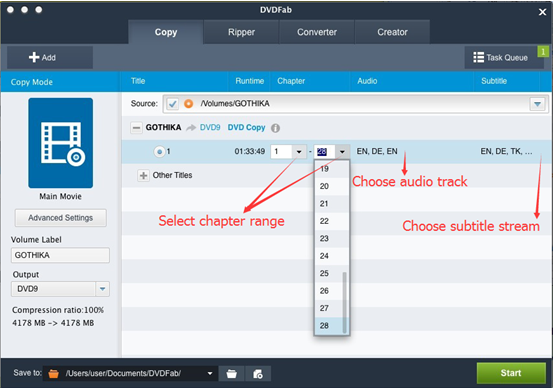Click the subtitle streams EN, DE, TK
This screenshot has height=388, width=553.
(506, 151)
